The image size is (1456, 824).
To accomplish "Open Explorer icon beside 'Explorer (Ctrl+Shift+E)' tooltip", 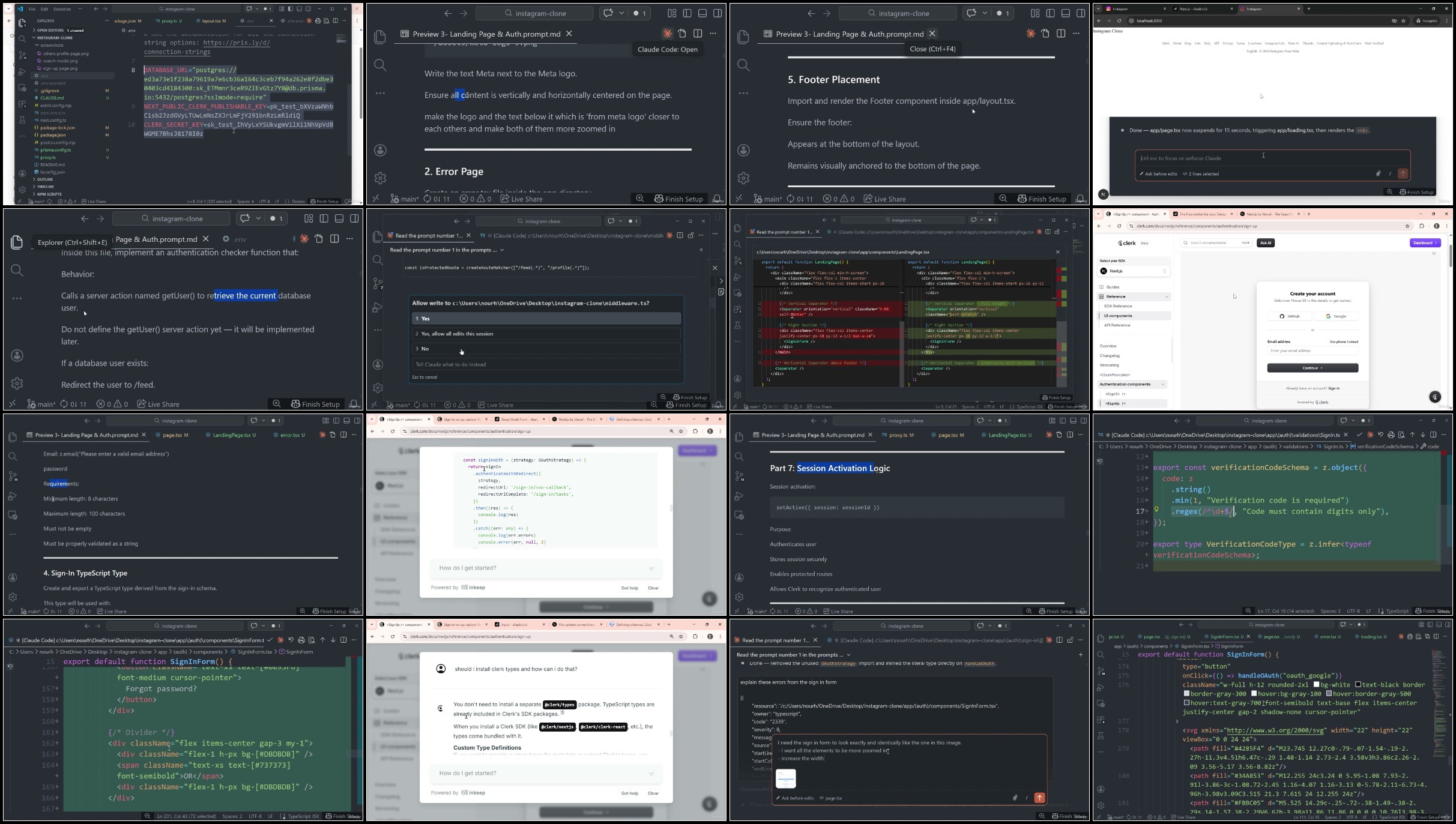I will [x=17, y=242].
